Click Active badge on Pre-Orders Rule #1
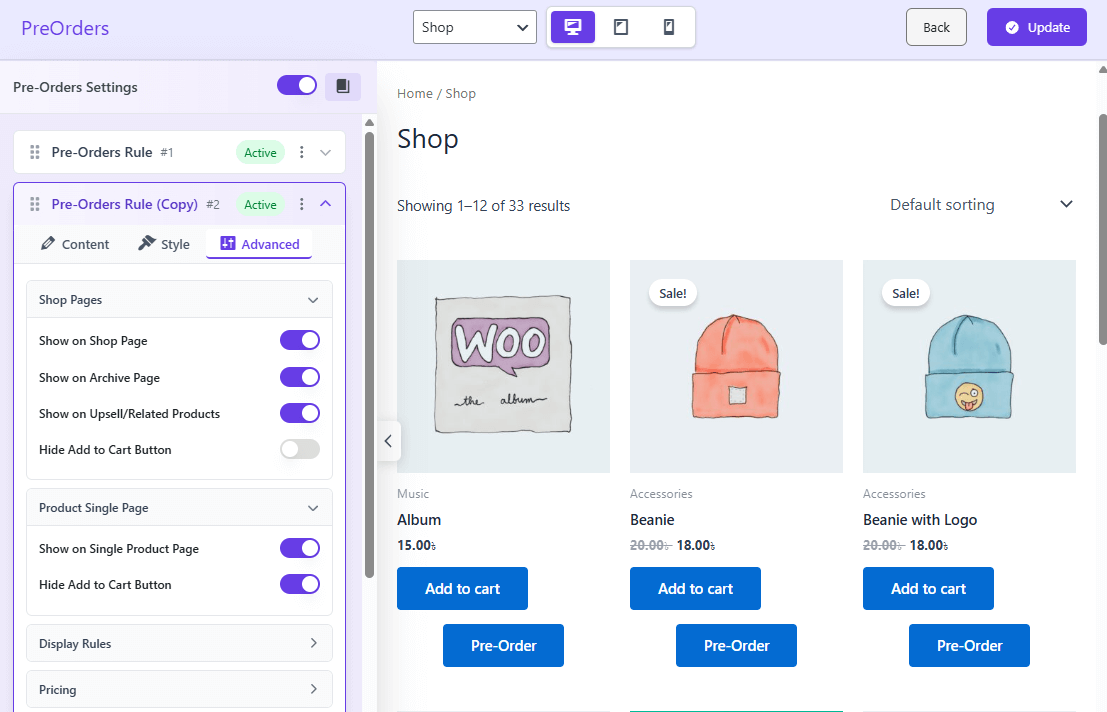Viewport: 1107px width, 712px height. (x=261, y=152)
